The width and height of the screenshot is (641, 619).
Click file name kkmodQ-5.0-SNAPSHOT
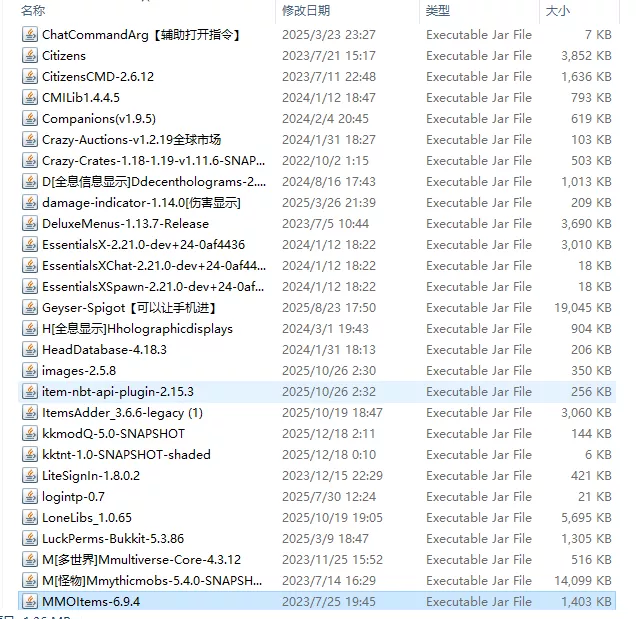tap(113, 434)
